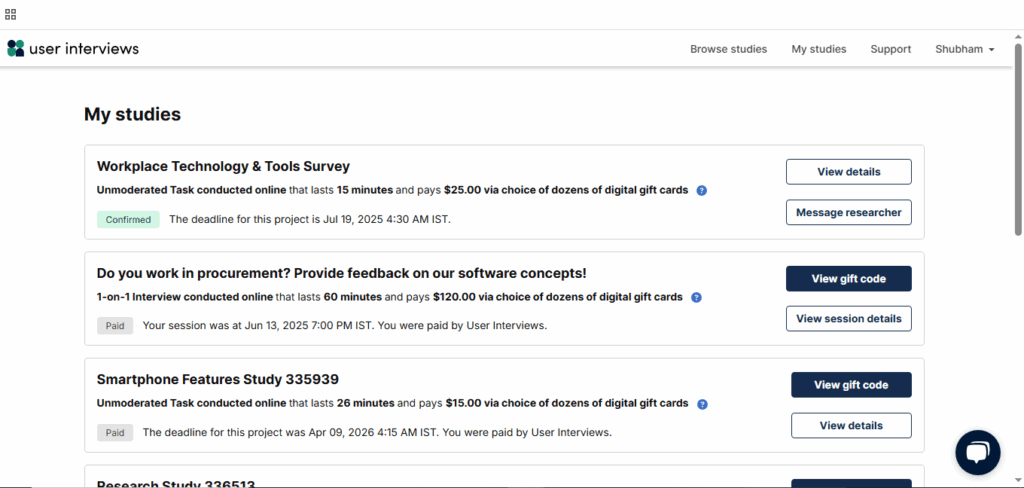Click help icon beside Workplace Technology payment
This screenshot has height=488, width=1024.
pos(702,190)
